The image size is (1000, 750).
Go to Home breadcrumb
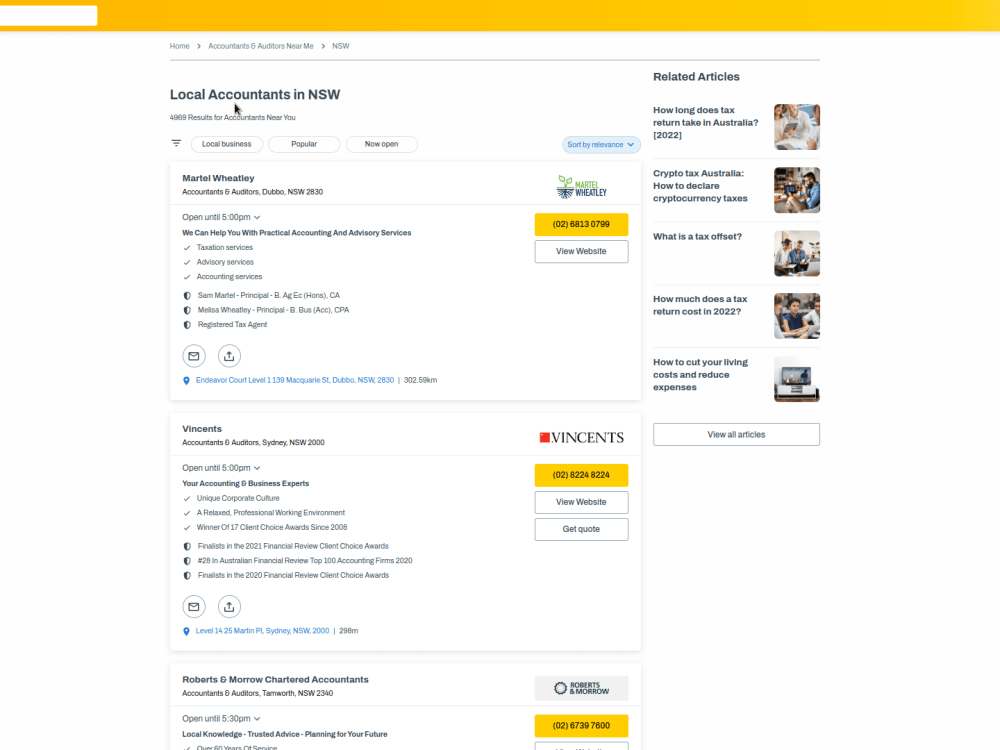pyautogui.click(x=179, y=46)
